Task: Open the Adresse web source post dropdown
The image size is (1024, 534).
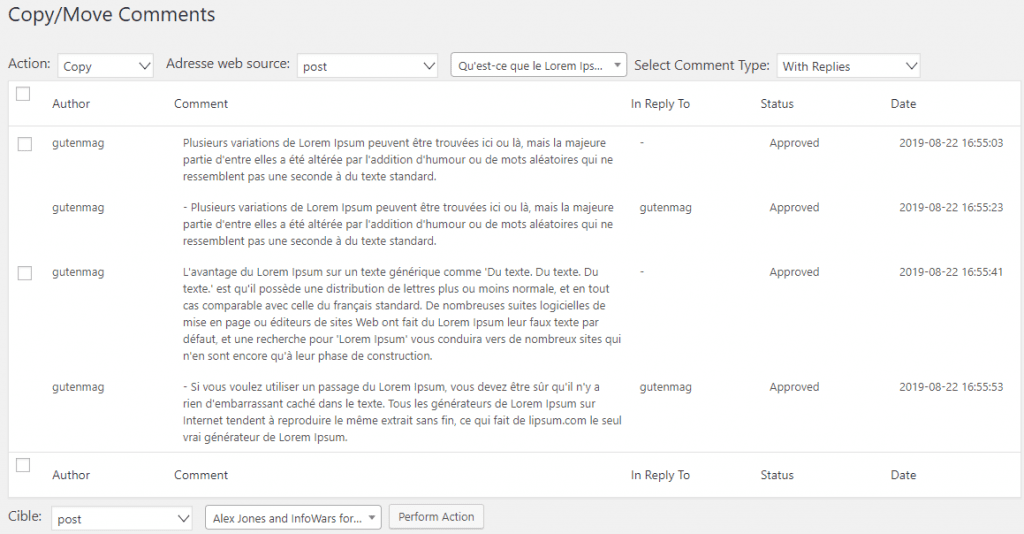Action: click(x=367, y=66)
